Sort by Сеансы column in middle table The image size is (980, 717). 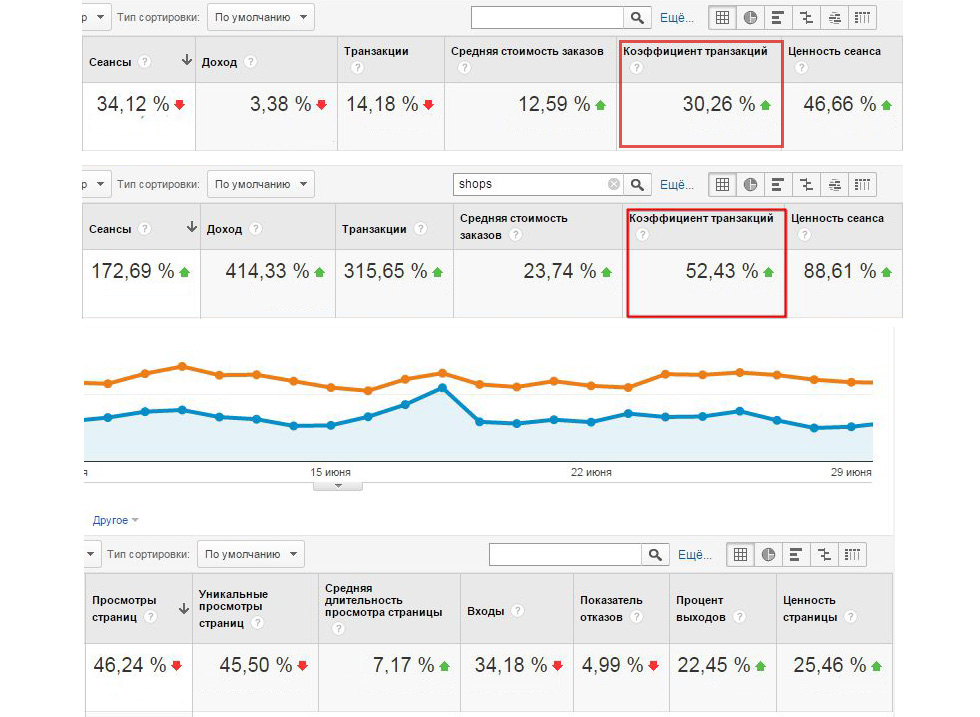pyautogui.click(x=110, y=229)
